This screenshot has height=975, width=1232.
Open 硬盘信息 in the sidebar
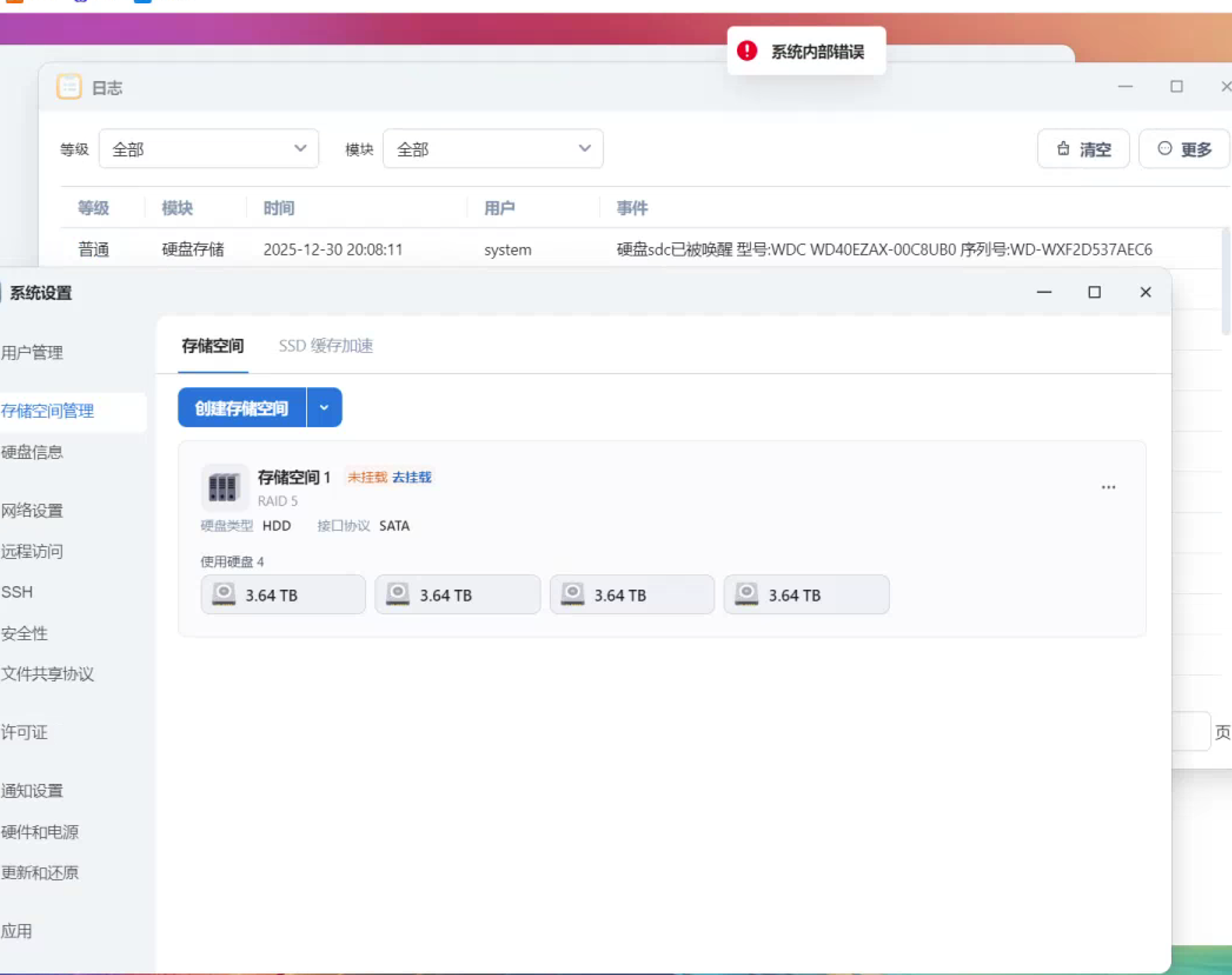[x=33, y=452]
